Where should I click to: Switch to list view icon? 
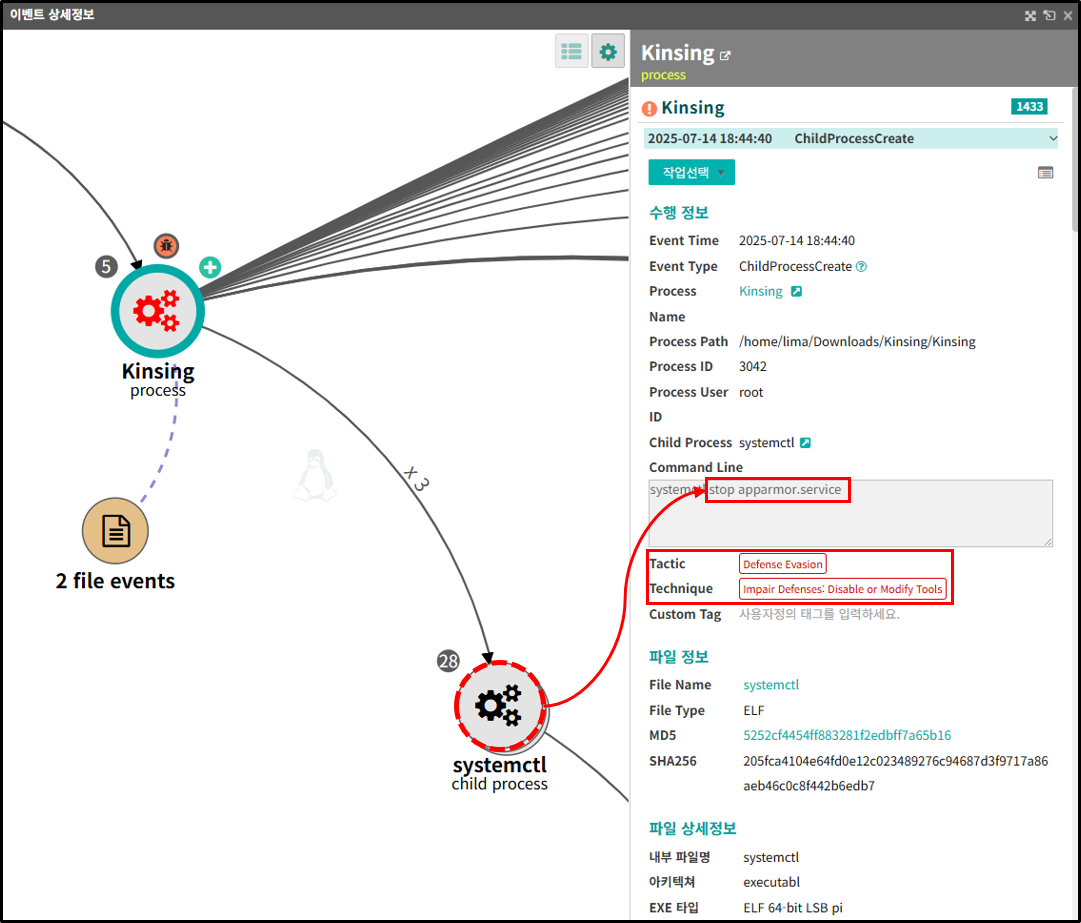coord(572,51)
